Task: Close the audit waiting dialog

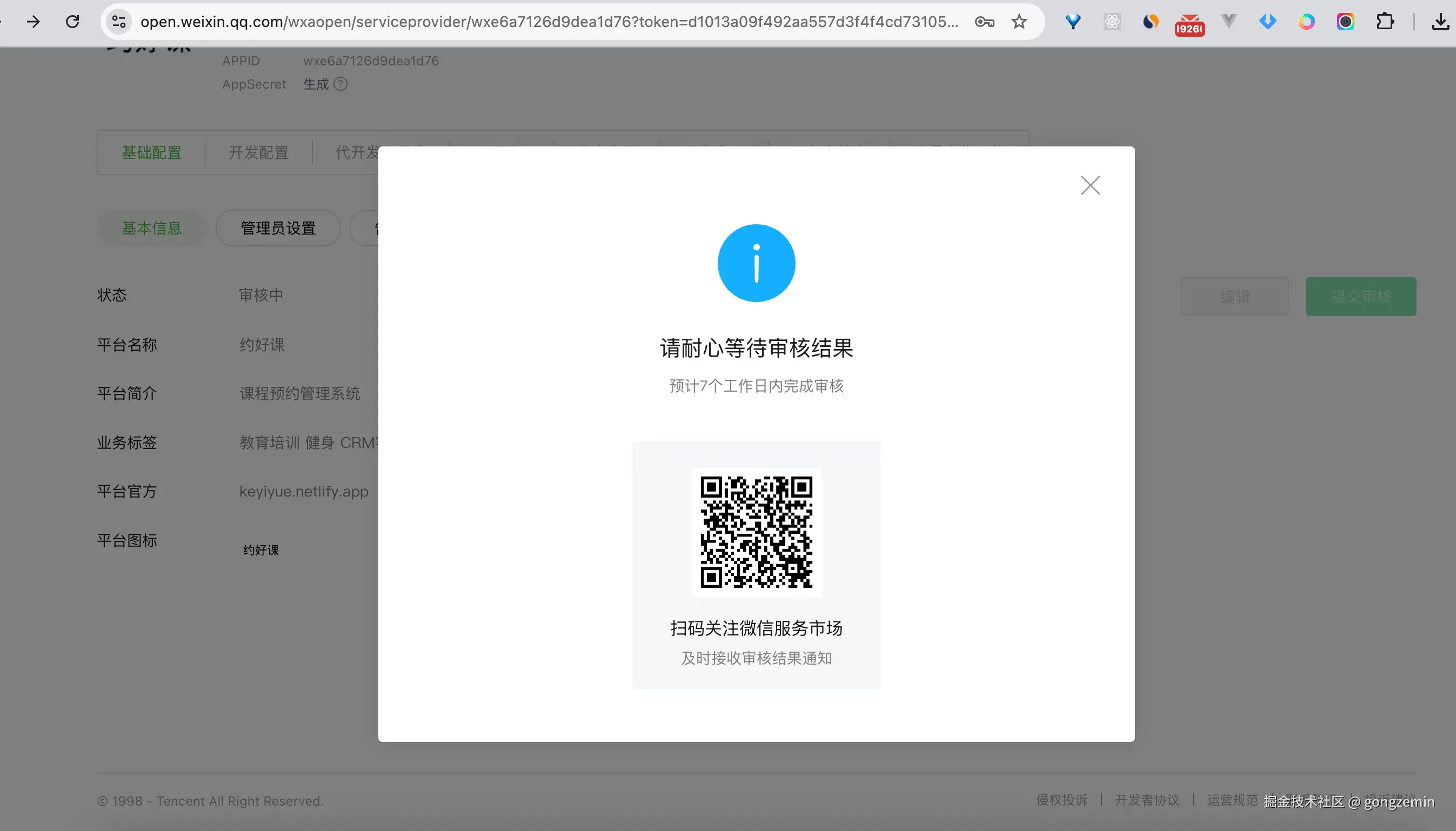Action: [x=1090, y=185]
